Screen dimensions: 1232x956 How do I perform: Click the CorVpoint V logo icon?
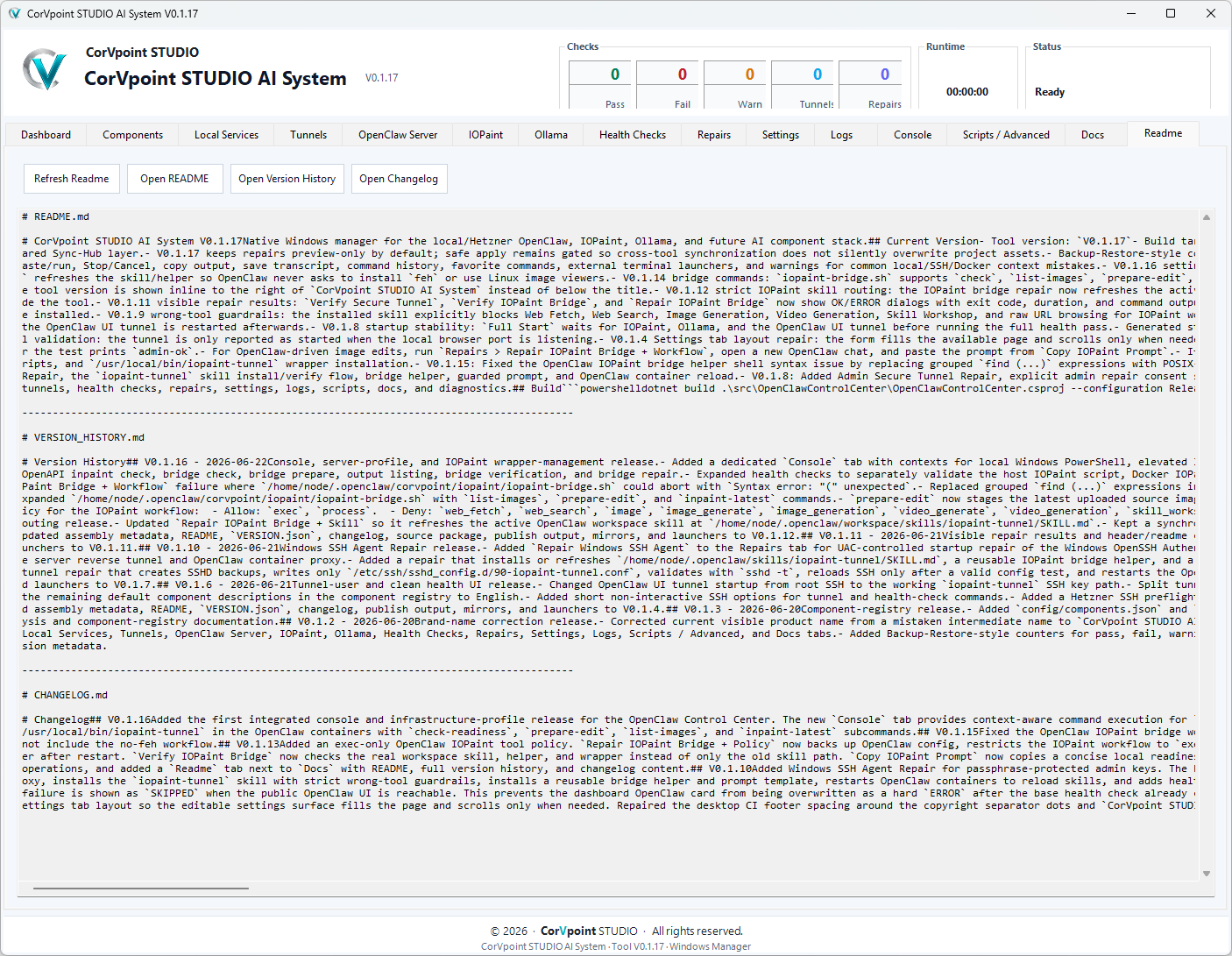click(x=44, y=69)
